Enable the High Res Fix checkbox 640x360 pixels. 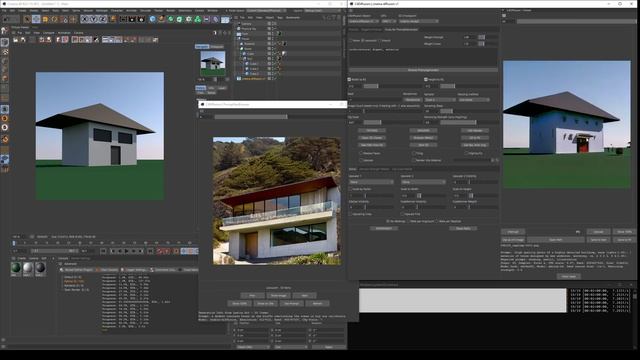[x=467, y=153]
